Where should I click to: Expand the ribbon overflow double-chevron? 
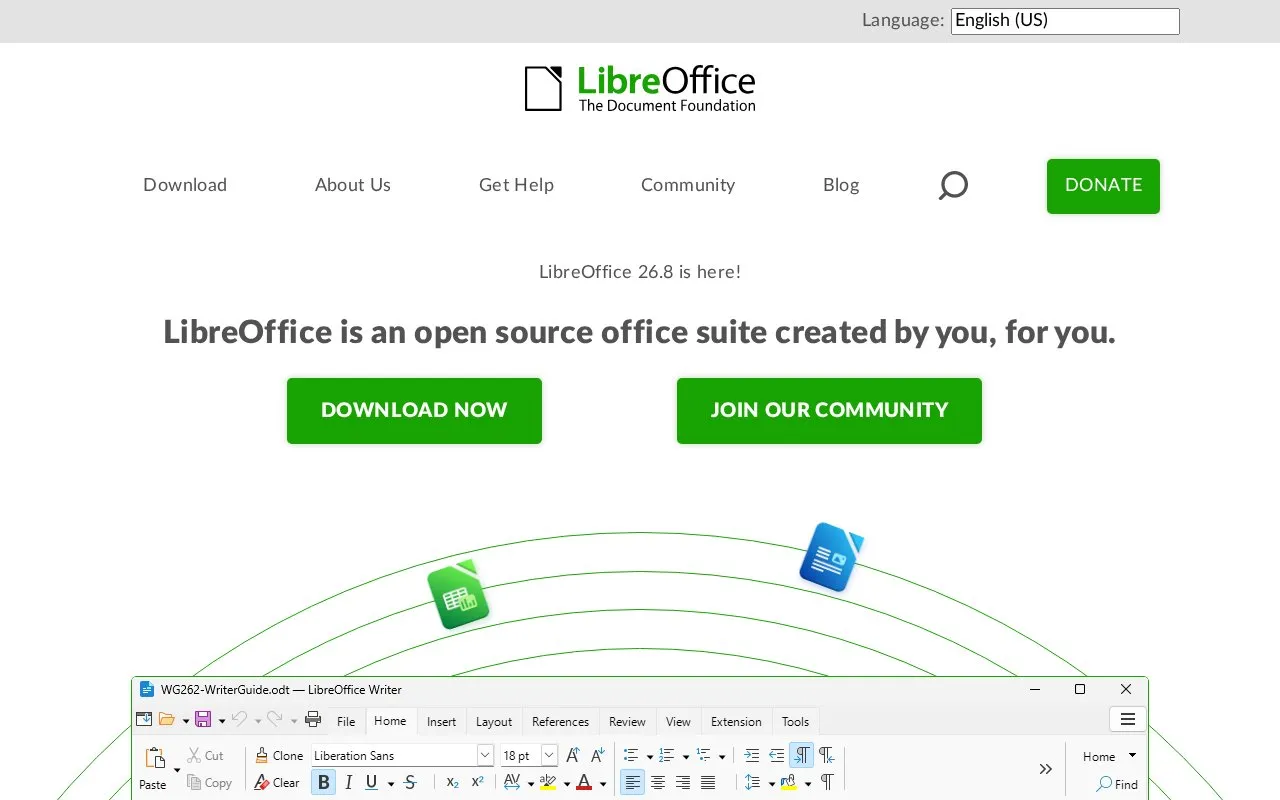1045,769
